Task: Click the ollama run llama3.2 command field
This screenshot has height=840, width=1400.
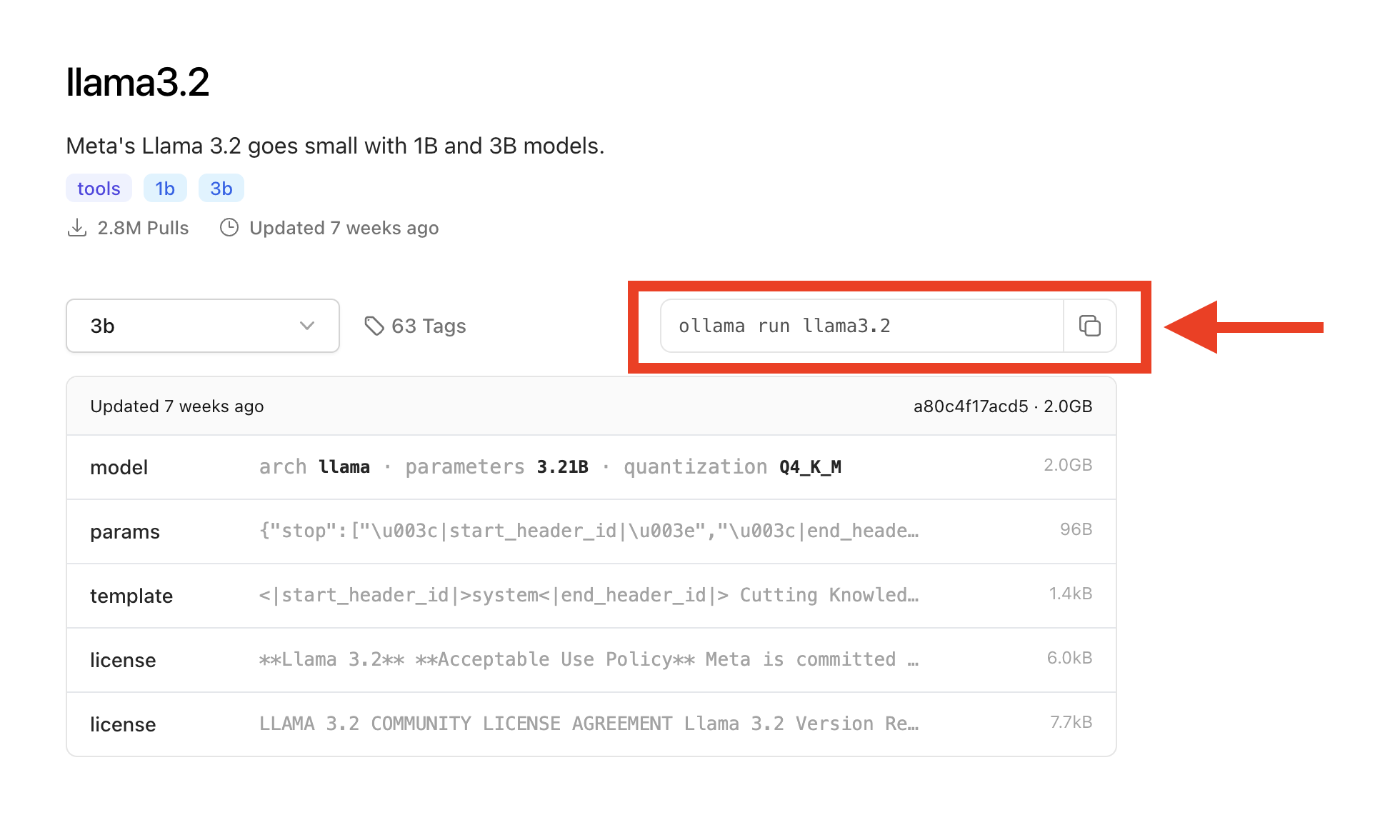Action: [862, 326]
